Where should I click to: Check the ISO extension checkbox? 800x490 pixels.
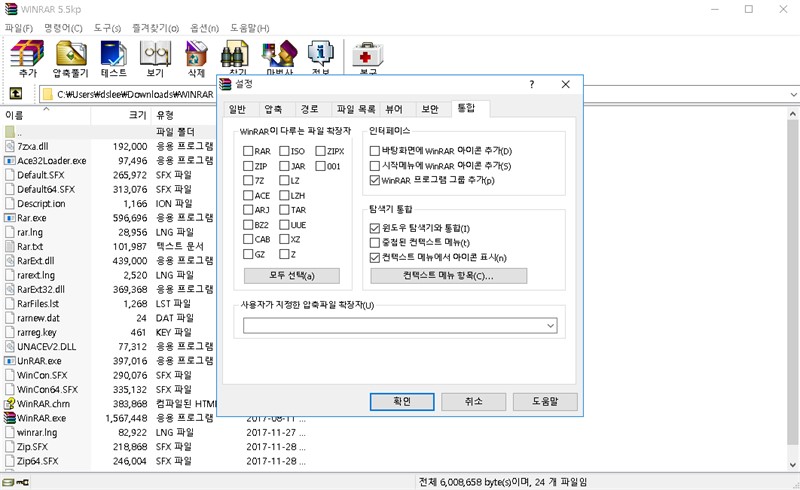click(284, 151)
